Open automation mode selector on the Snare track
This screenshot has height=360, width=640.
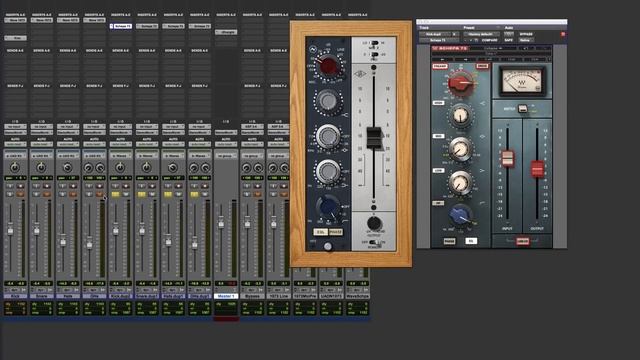(41, 144)
